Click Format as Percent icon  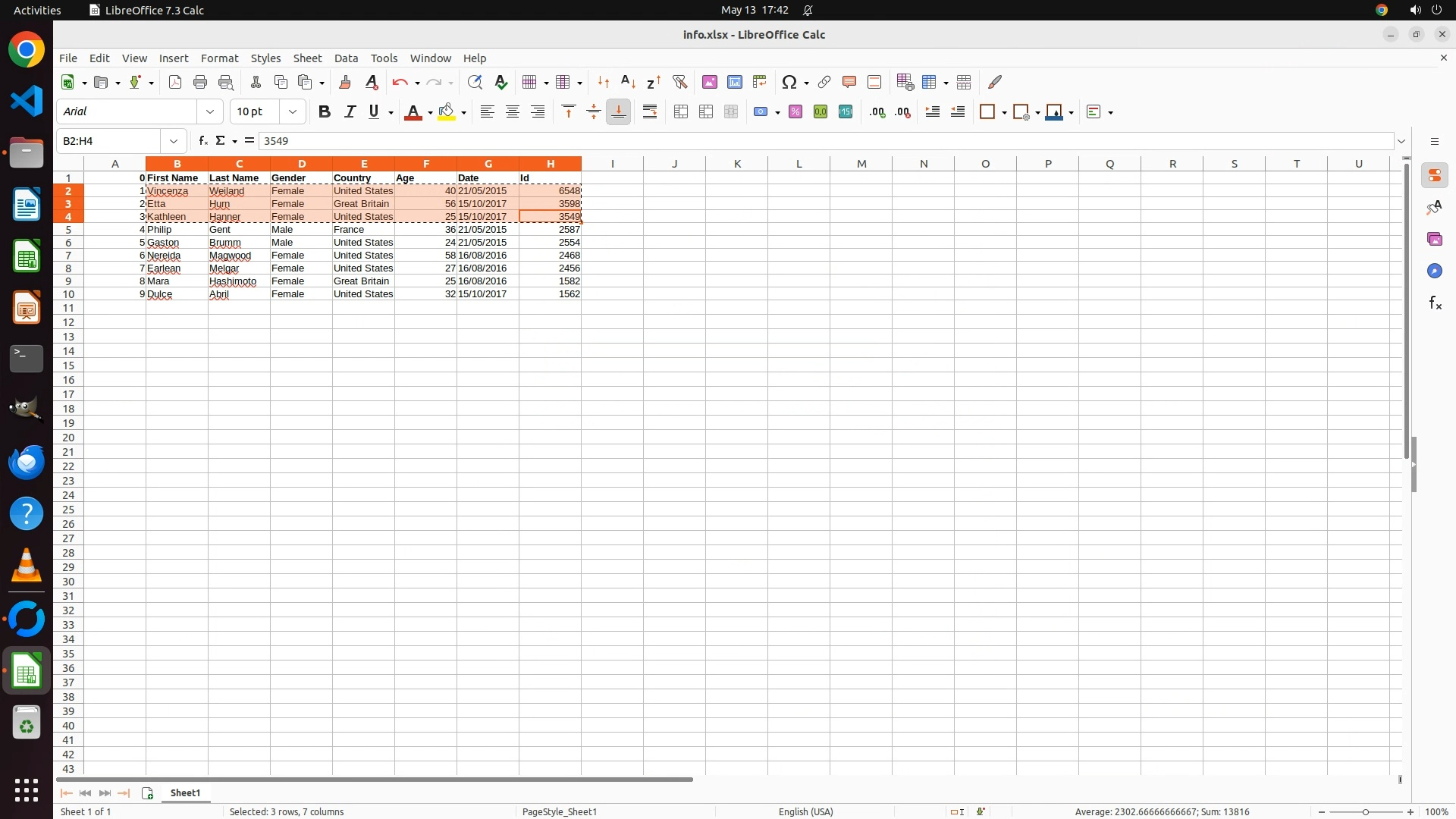click(795, 112)
